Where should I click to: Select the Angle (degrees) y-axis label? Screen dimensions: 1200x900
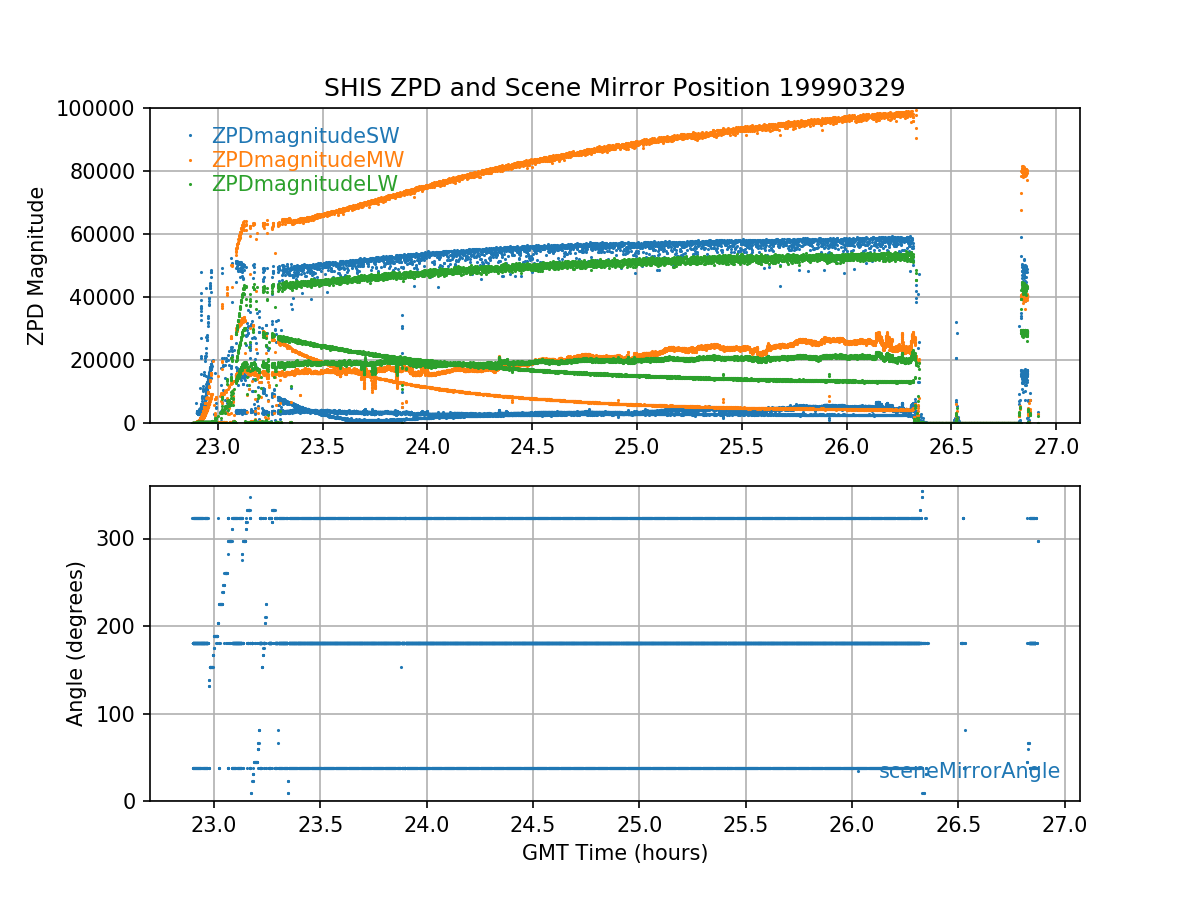click(75, 643)
